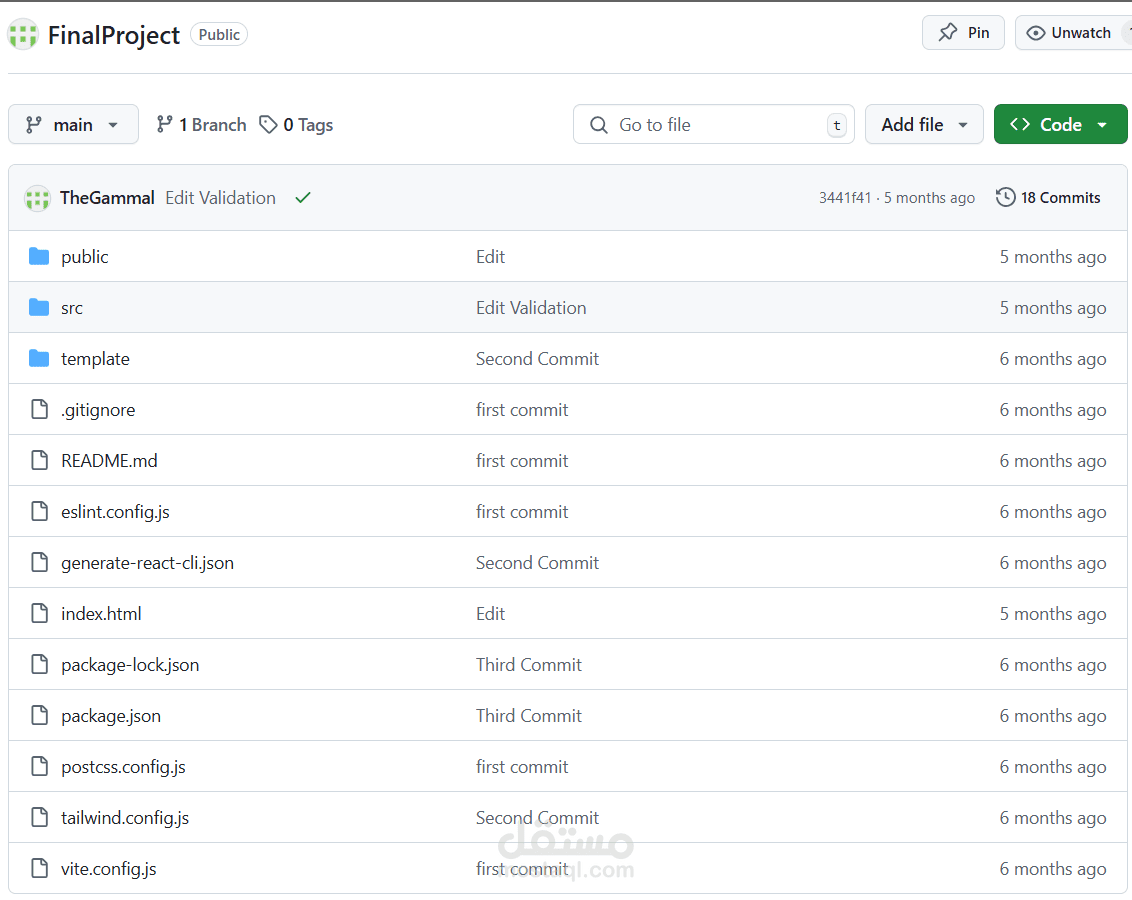Toggle the Unwatch repository button
Viewport: 1132px width, 900px height.
coord(1070,33)
